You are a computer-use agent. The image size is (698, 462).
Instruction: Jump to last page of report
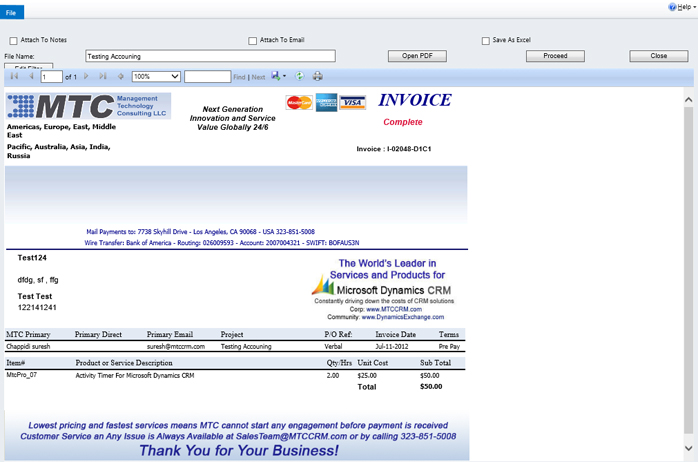pyautogui.click(x=102, y=76)
